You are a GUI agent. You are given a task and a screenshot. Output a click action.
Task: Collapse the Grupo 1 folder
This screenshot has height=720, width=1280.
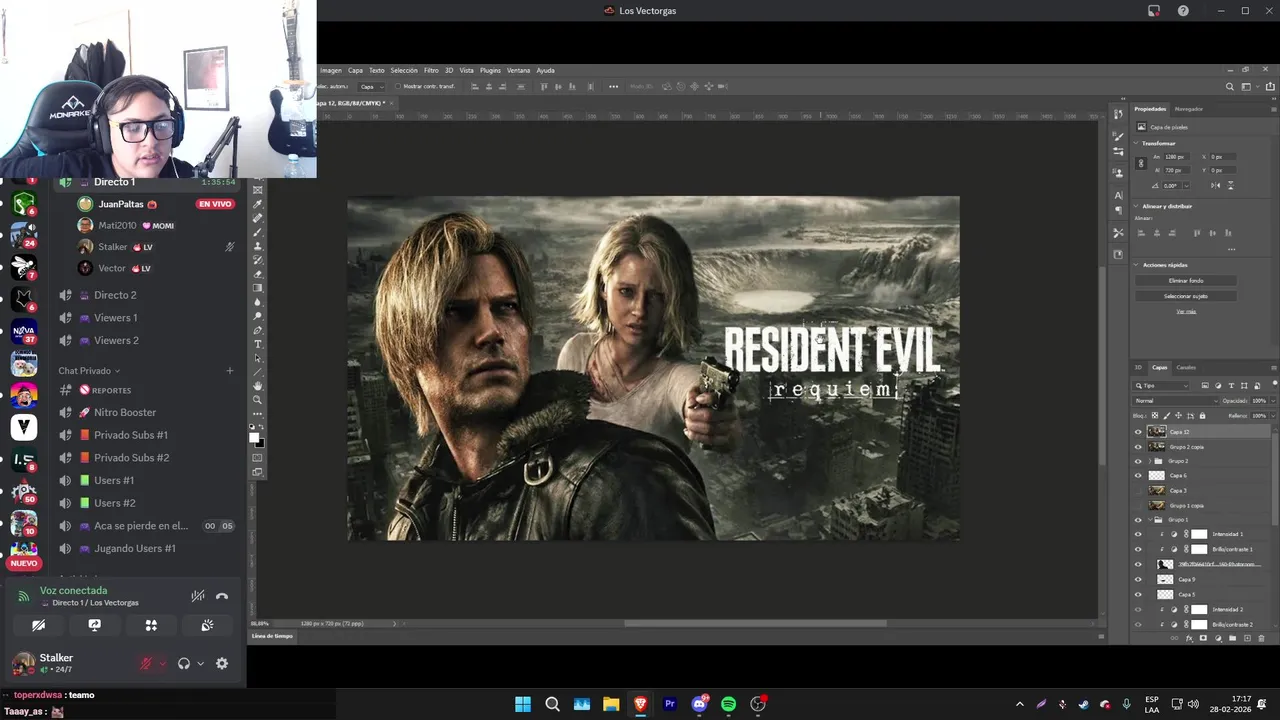coord(1149,520)
